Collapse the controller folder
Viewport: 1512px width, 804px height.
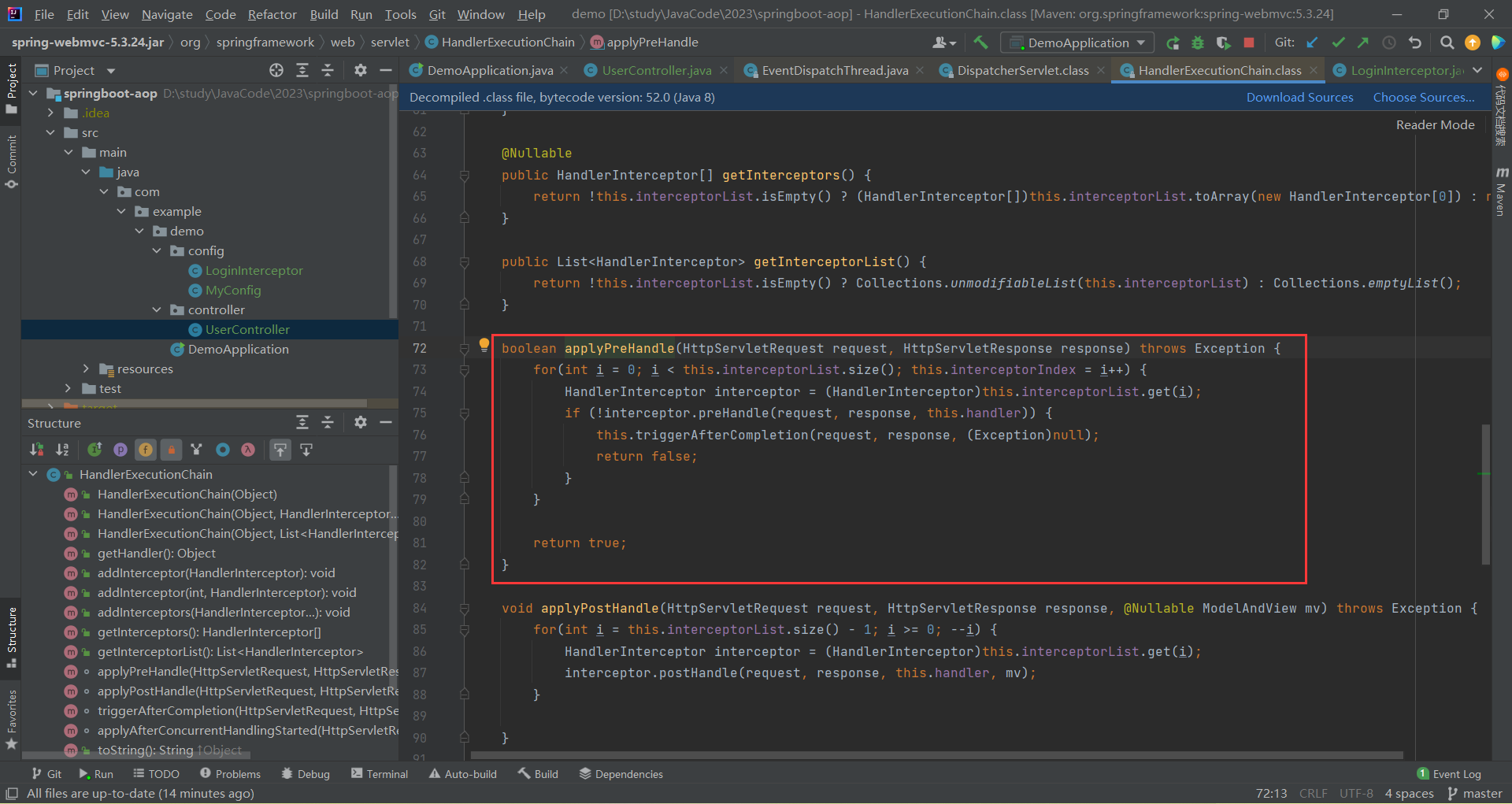[x=157, y=309]
